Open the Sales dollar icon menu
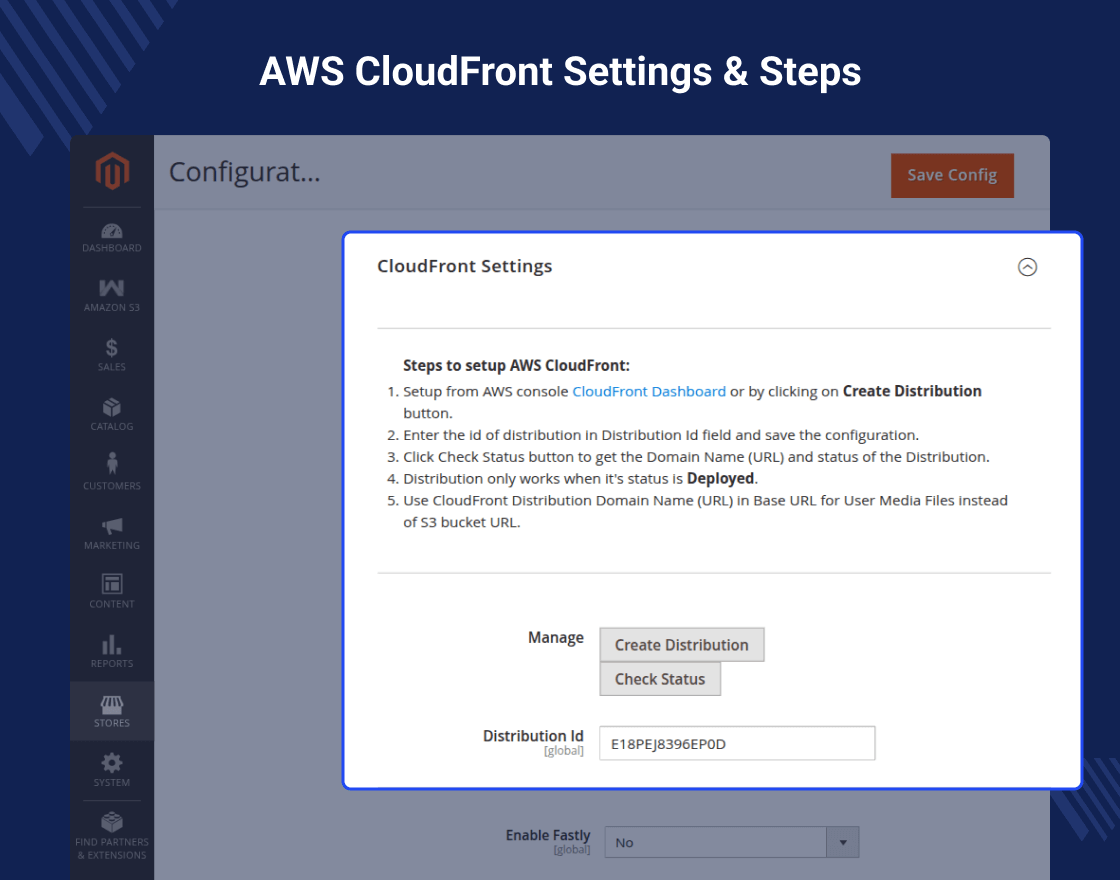The height and width of the screenshot is (880, 1120). [111, 355]
